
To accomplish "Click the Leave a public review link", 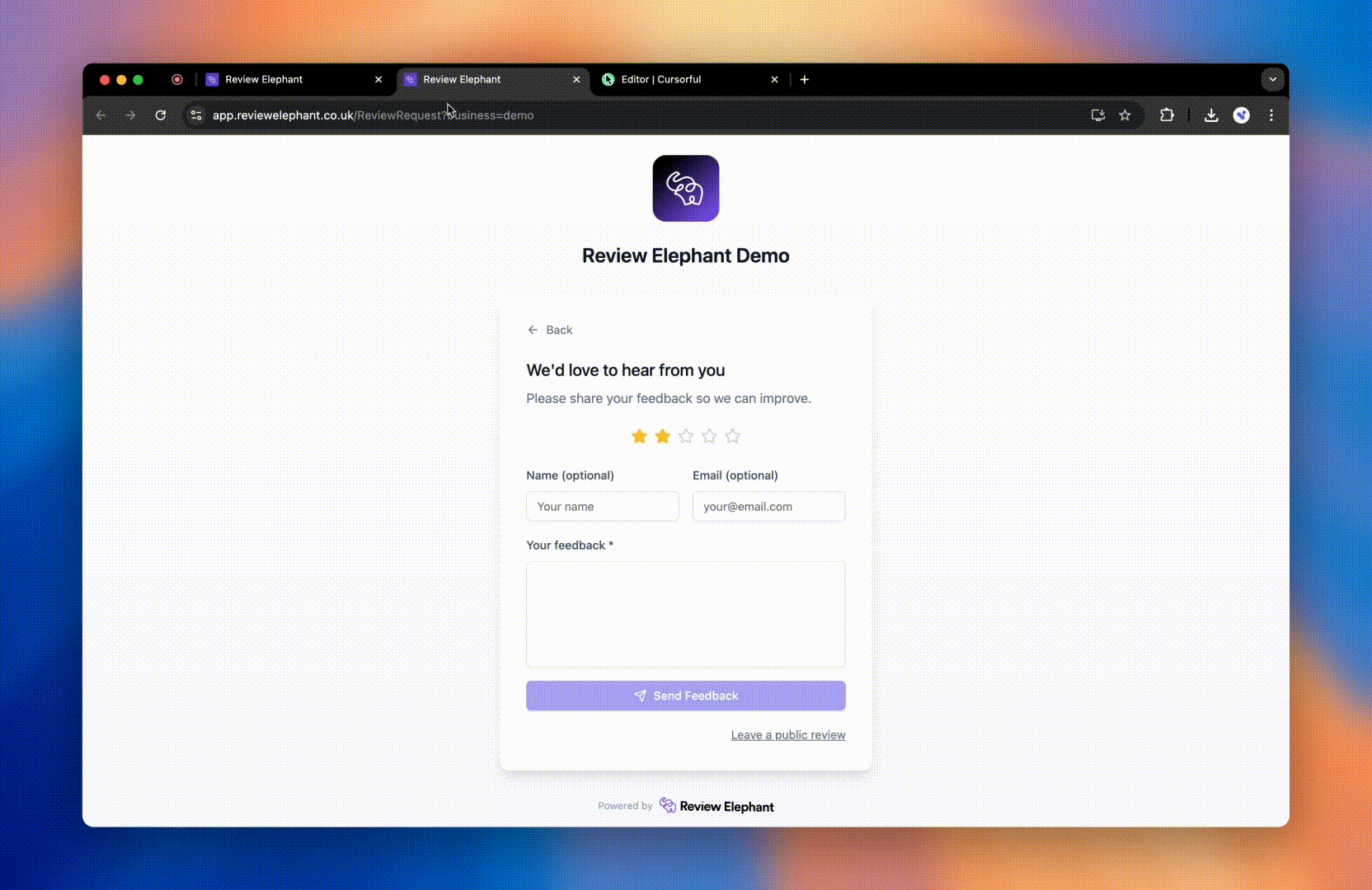I will [x=787, y=735].
